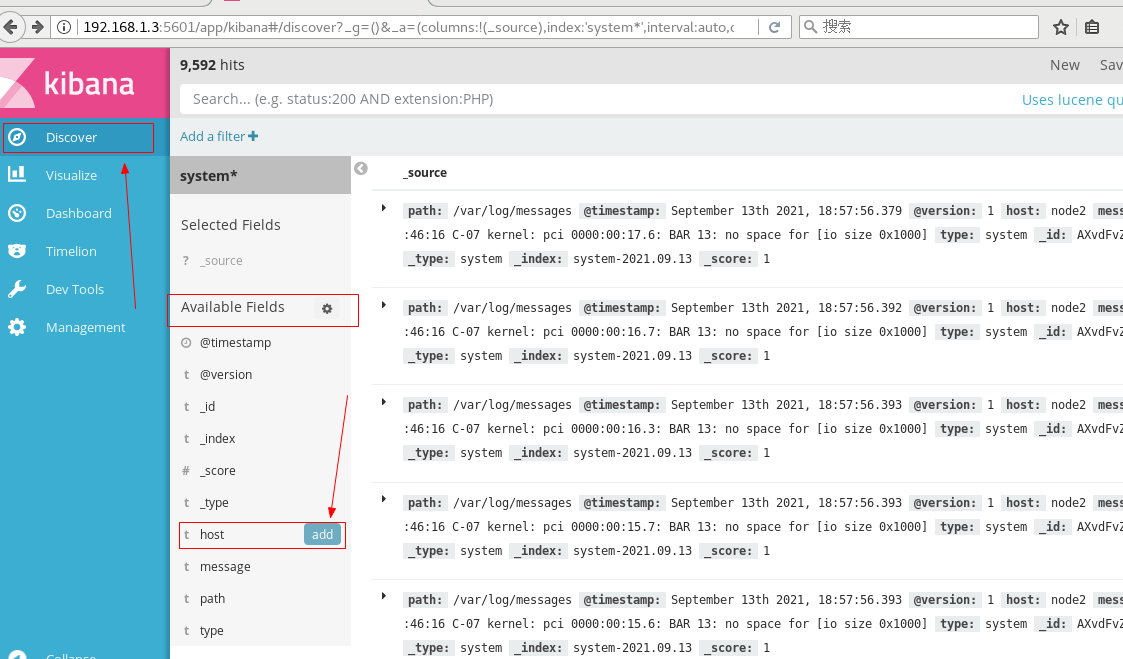Expand log row containing pci 0000:00:15.6

[x=384, y=596]
